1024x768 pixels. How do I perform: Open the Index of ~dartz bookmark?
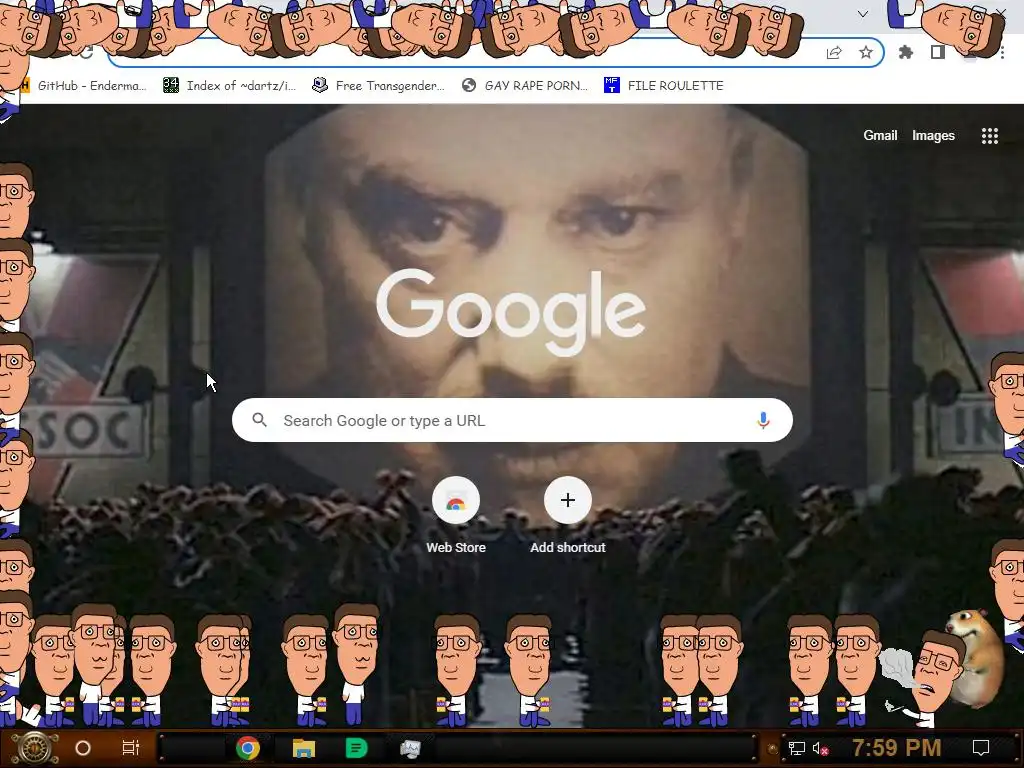tap(229, 86)
